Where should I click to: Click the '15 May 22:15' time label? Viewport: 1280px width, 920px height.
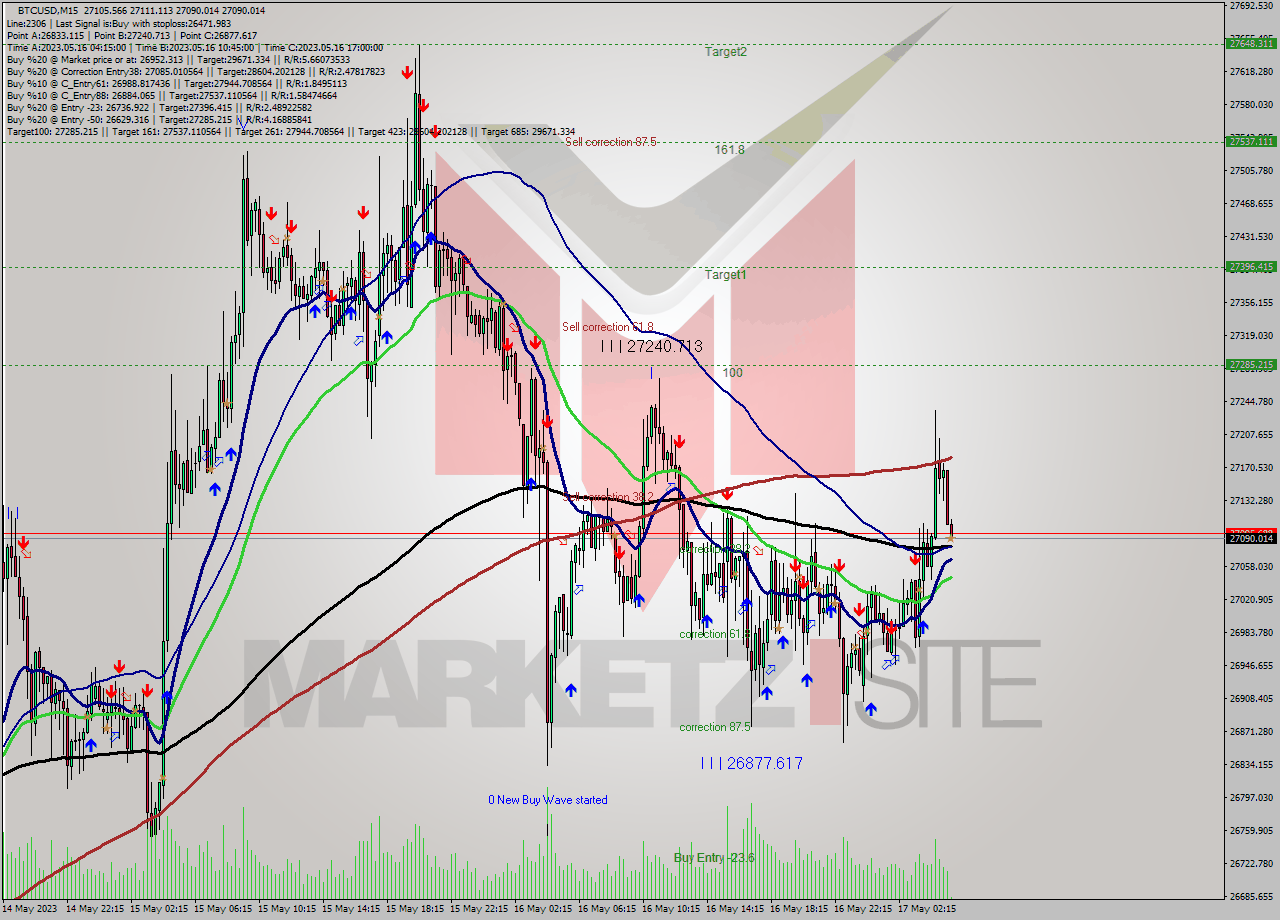tap(481, 909)
